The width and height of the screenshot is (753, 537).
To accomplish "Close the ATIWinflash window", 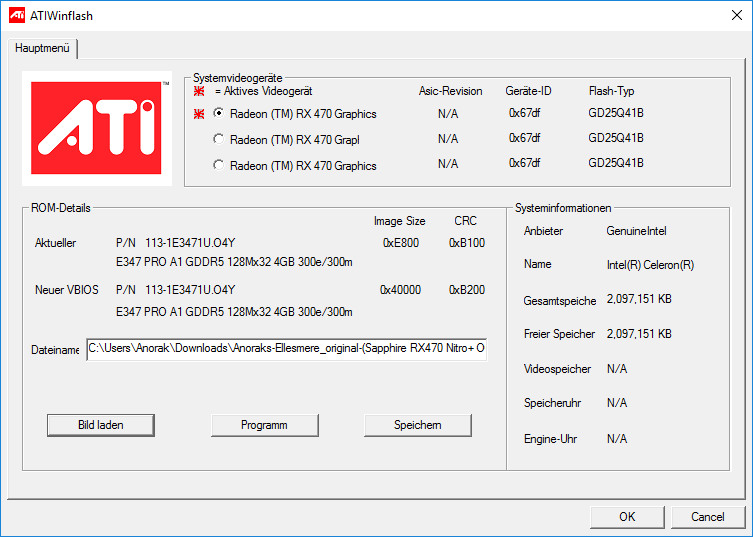I will (729, 15).
